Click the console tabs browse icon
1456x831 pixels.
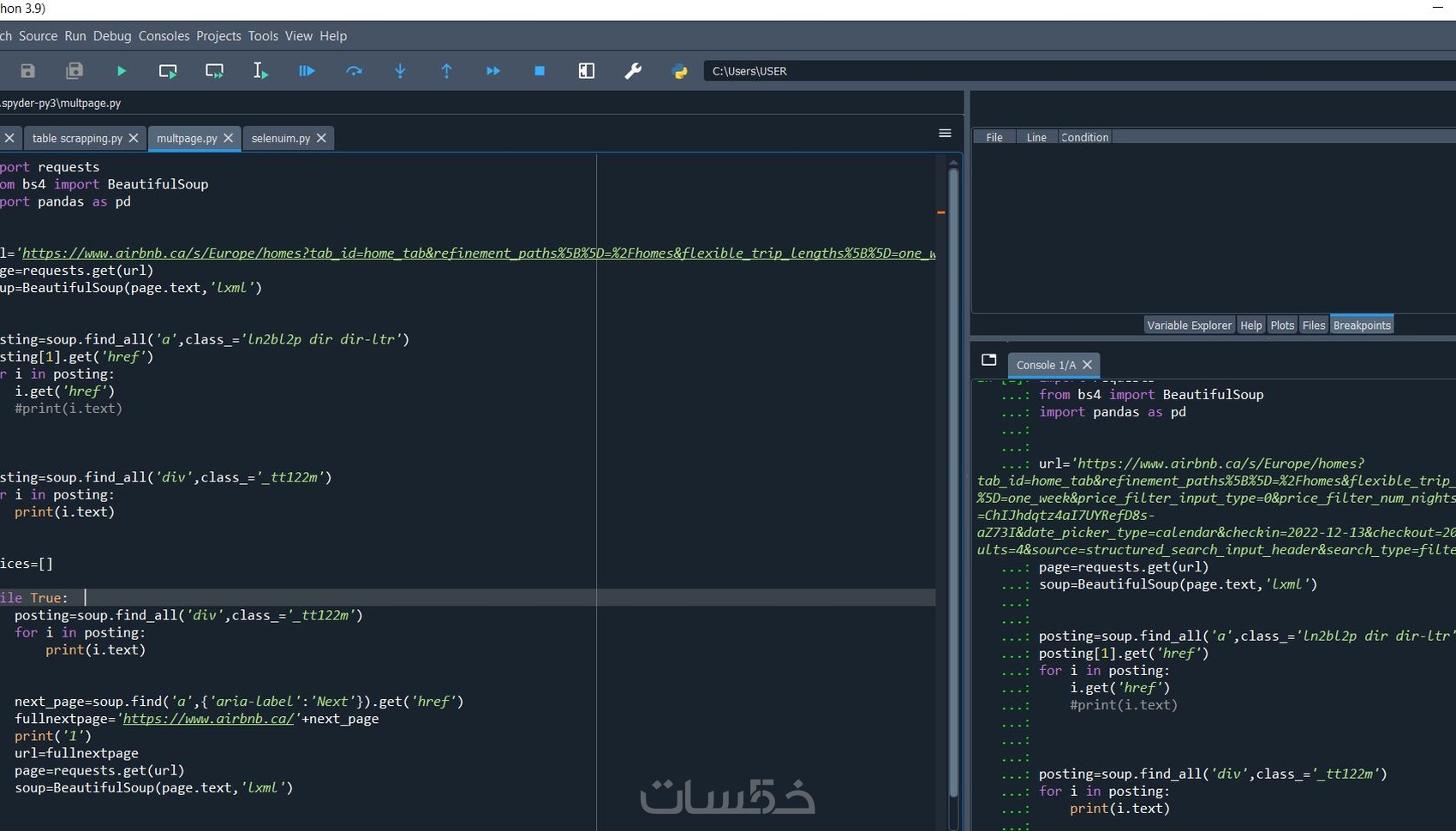989,360
